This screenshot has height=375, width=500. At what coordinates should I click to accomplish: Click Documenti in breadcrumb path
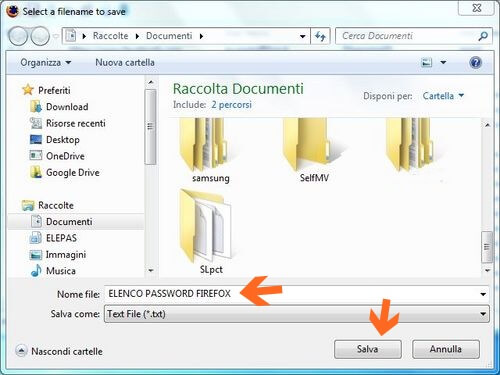[169, 36]
